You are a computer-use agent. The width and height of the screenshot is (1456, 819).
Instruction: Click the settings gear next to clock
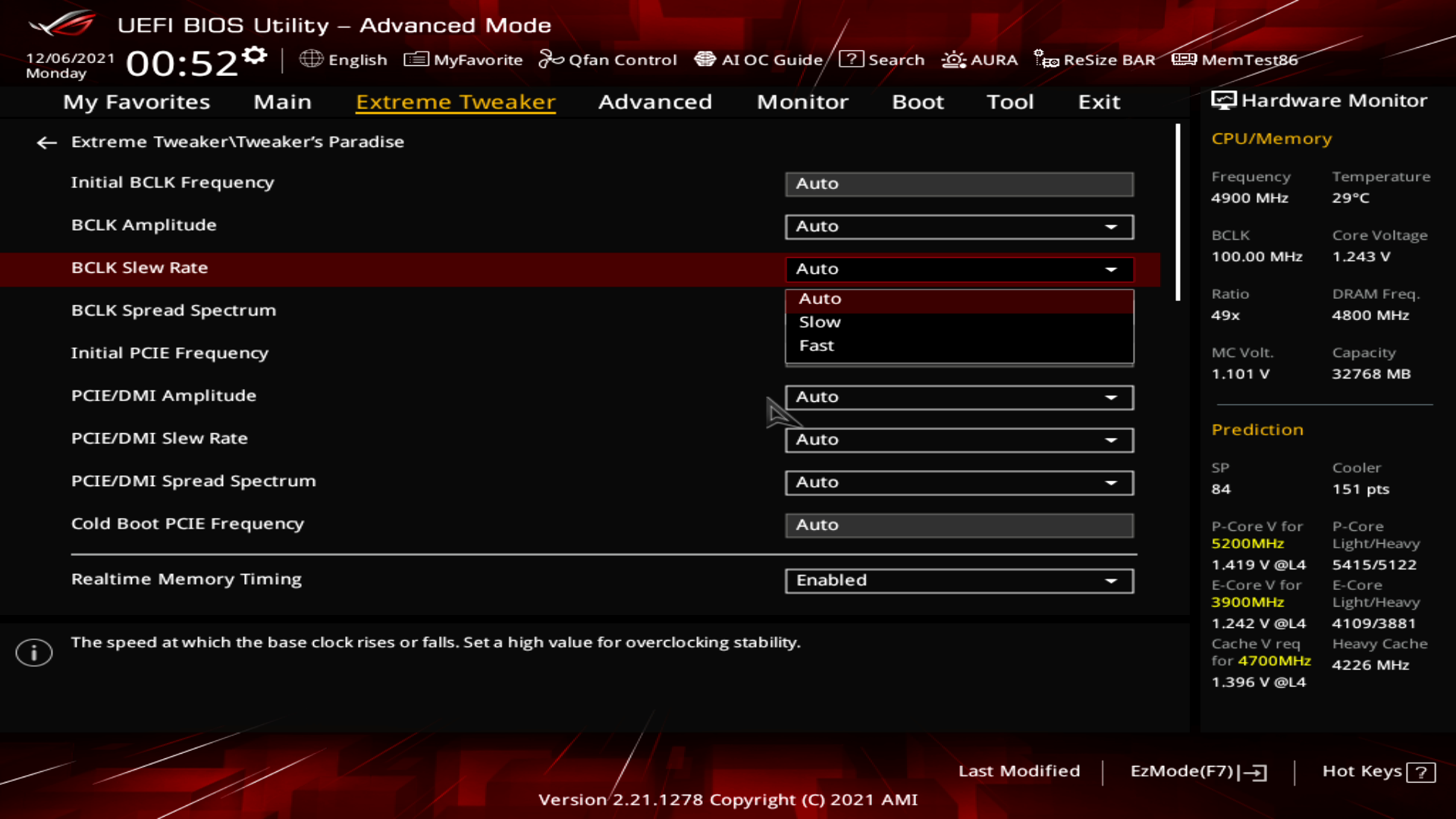(x=256, y=55)
